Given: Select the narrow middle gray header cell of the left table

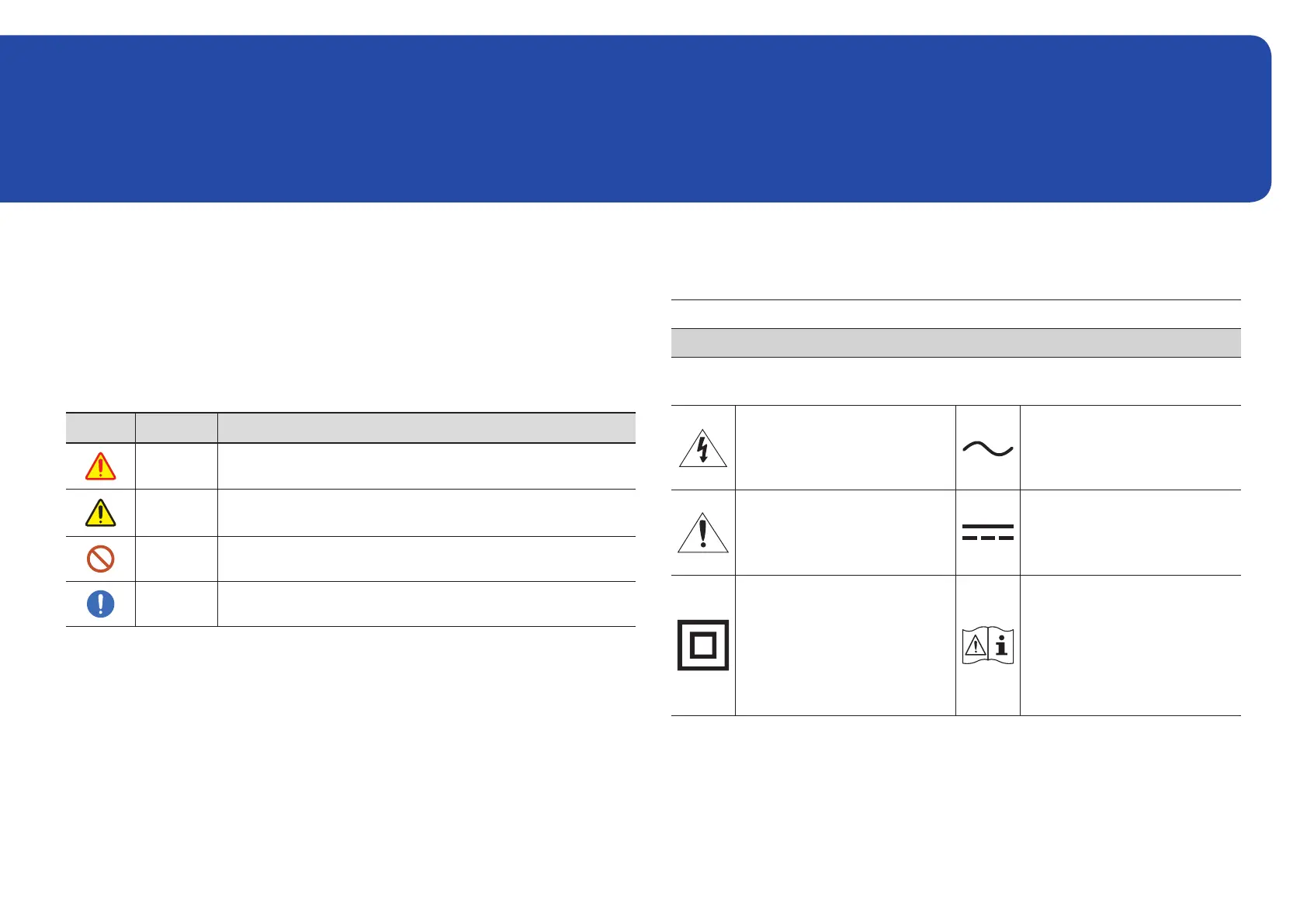Looking at the screenshot, I should point(176,428).
